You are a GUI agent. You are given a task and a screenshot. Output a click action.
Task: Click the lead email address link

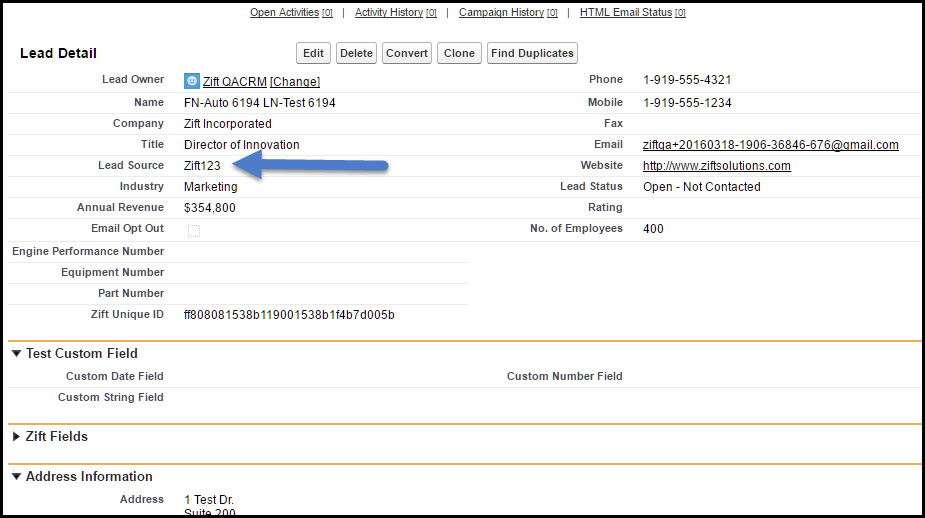[x=770, y=145]
